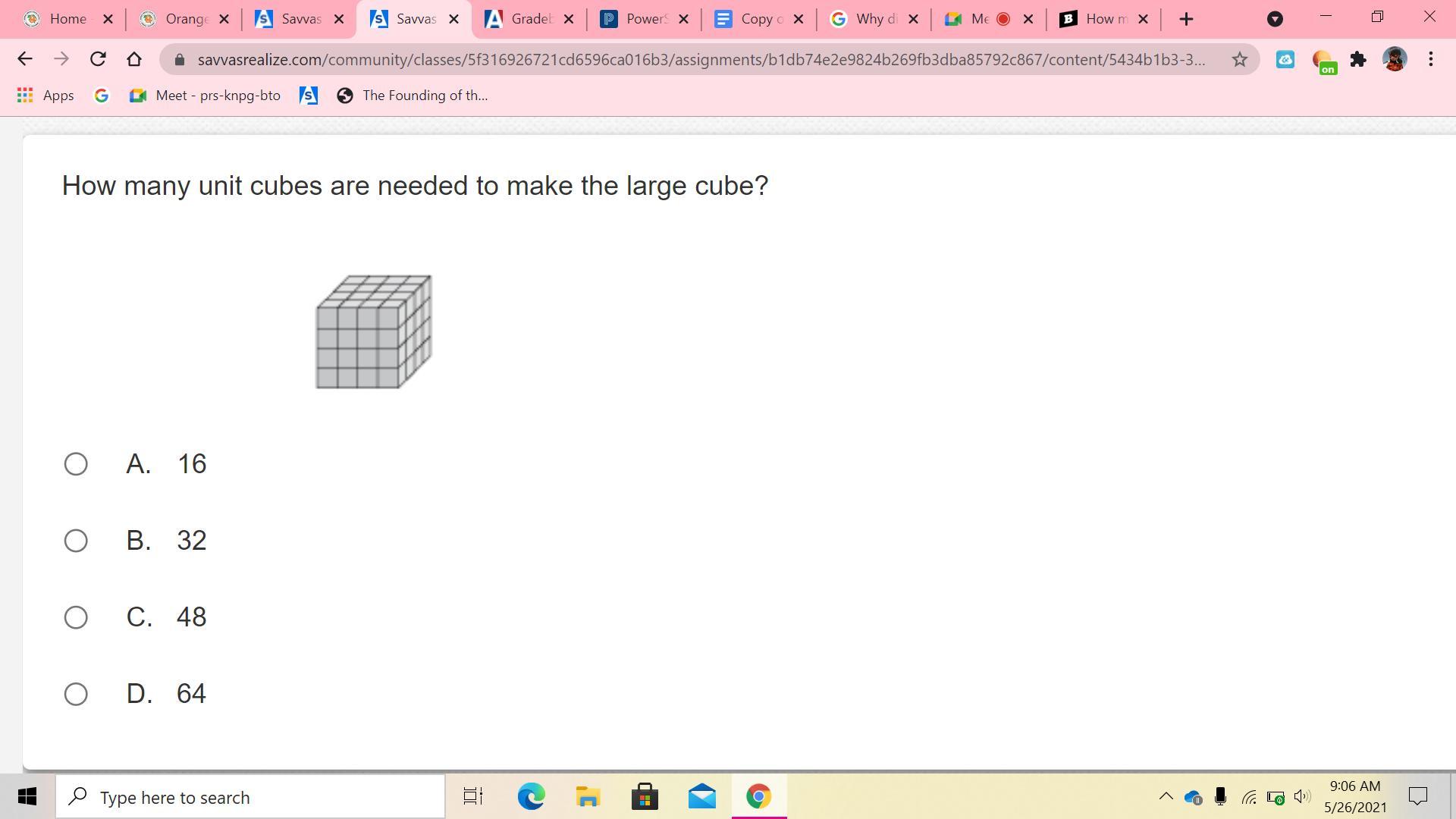Screen dimensions: 1456x819
Task: Select answer A. 16
Action: click(x=76, y=464)
